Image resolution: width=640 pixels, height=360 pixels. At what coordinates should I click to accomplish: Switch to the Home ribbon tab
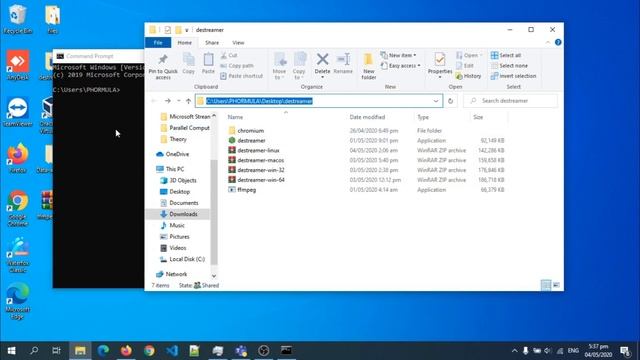[184, 42]
